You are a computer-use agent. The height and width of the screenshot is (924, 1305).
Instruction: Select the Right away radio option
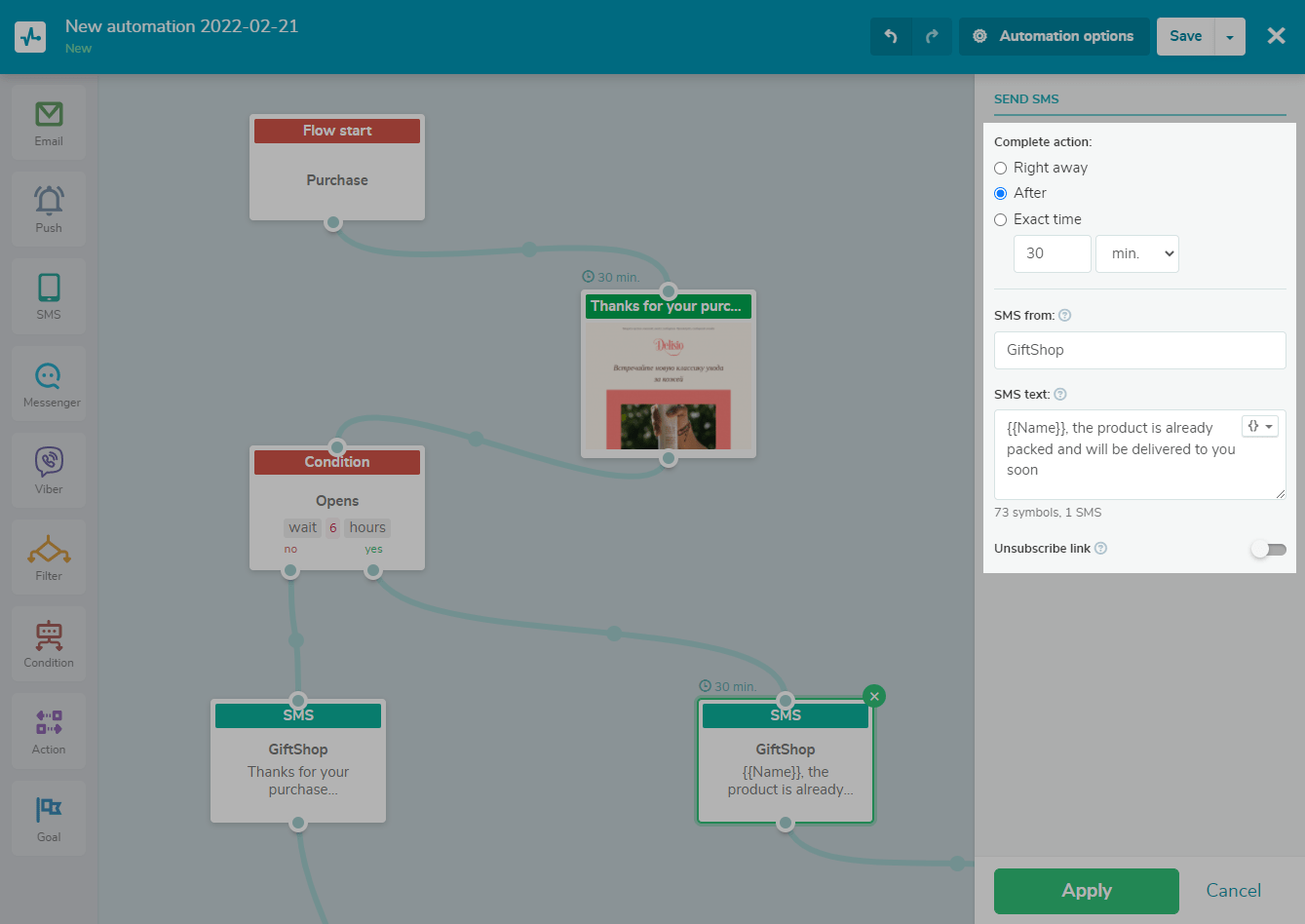(1000, 168)
